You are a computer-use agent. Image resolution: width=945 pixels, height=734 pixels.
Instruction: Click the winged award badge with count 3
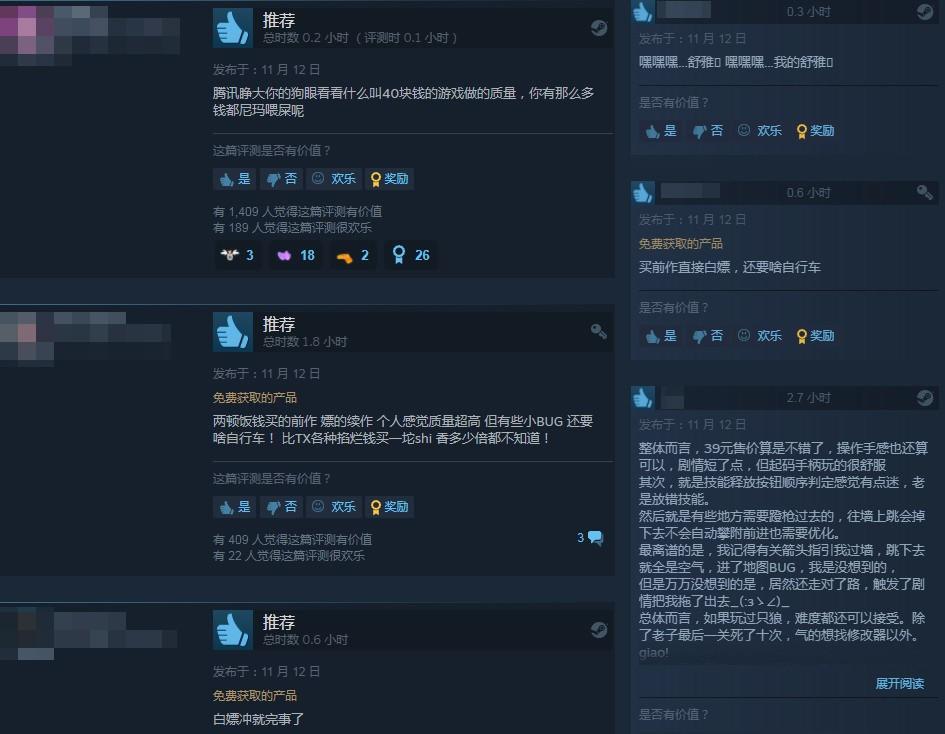click(237, 255)
